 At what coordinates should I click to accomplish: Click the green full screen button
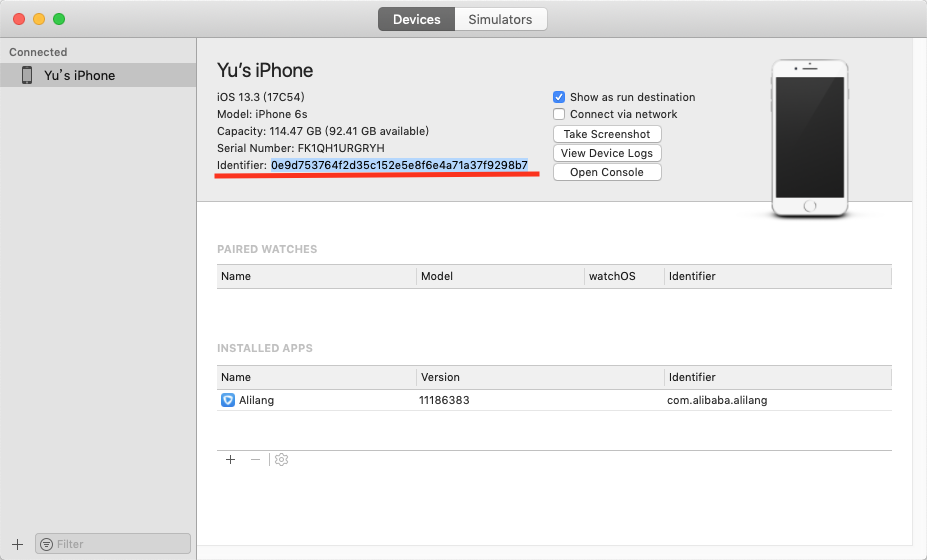pos(59,19)
